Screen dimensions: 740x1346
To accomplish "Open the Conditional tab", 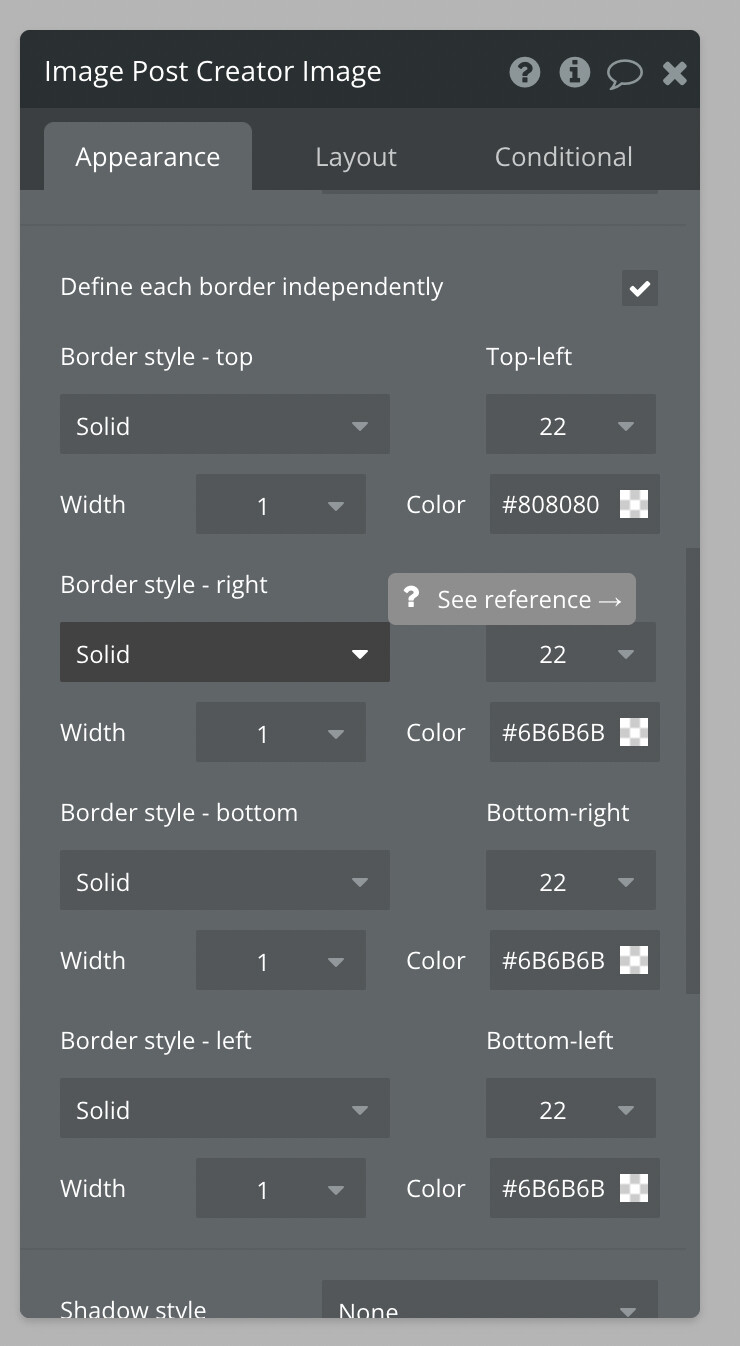I will tap(563, 157).
